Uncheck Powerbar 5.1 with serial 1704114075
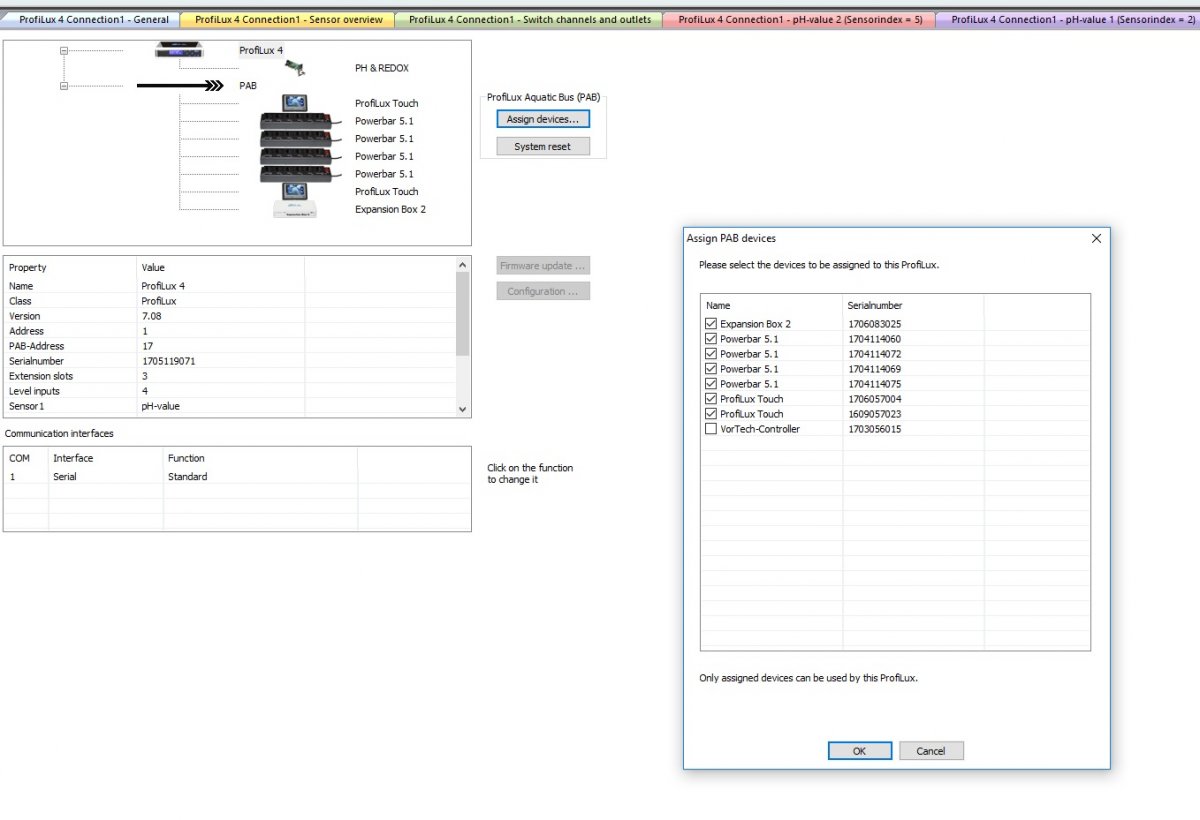Viewport: 1200px width, 820px height. pos(711,384)
